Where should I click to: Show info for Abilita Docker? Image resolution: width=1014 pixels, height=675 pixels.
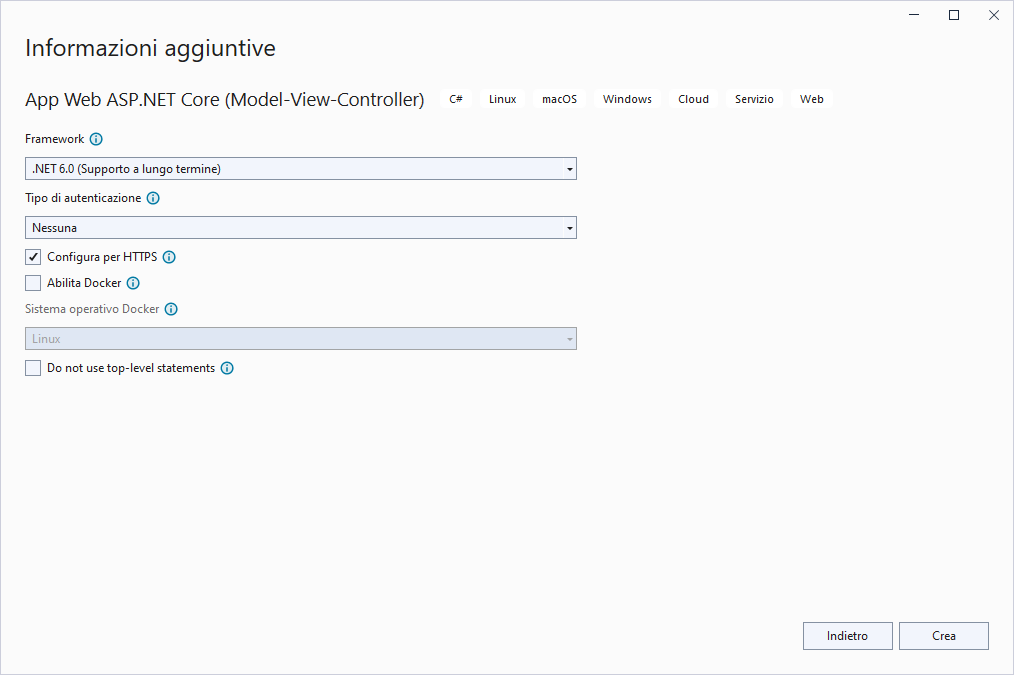pos(133,283)
